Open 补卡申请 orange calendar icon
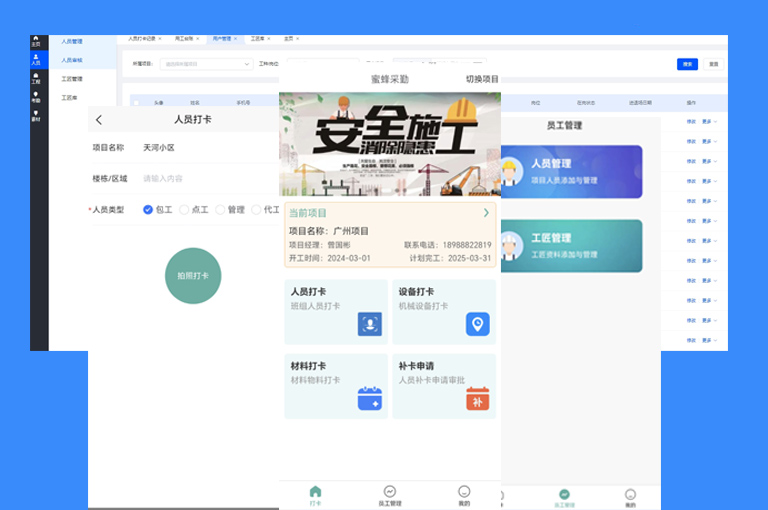The width and height of the screenshot is (768, 510). click(478, 398)
